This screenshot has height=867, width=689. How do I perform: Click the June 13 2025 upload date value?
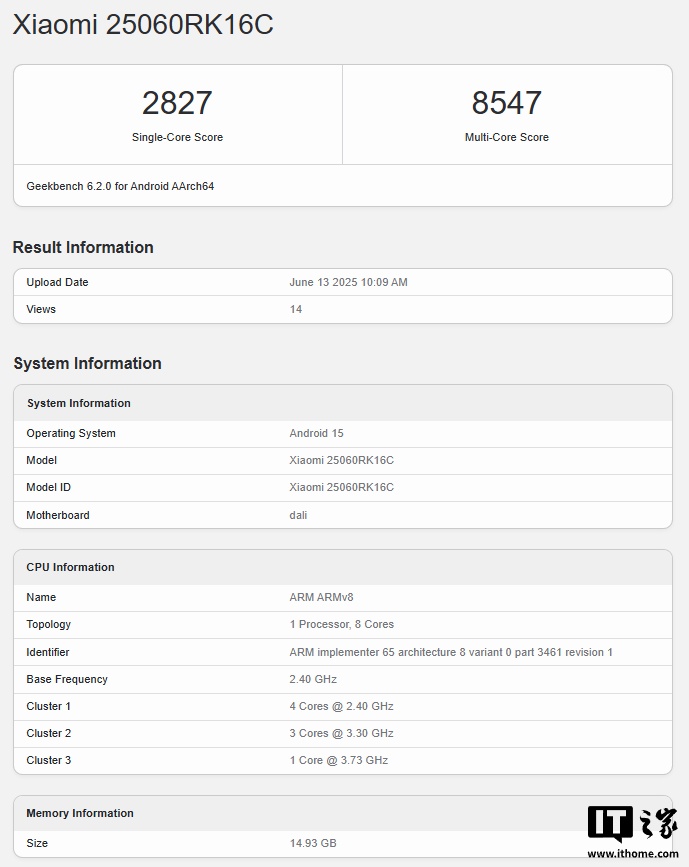pyautogui.click(x=348, y=282)
